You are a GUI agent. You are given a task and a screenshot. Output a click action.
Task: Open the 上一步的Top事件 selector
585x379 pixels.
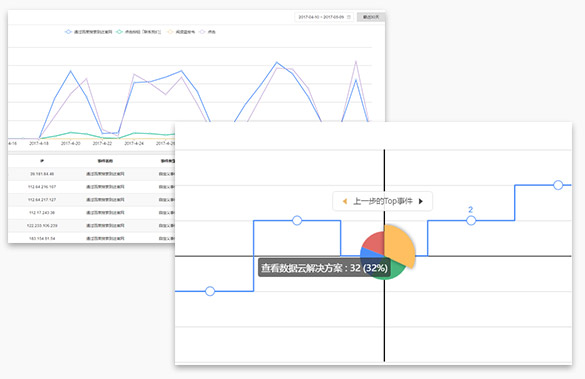(x=382, y=201)
